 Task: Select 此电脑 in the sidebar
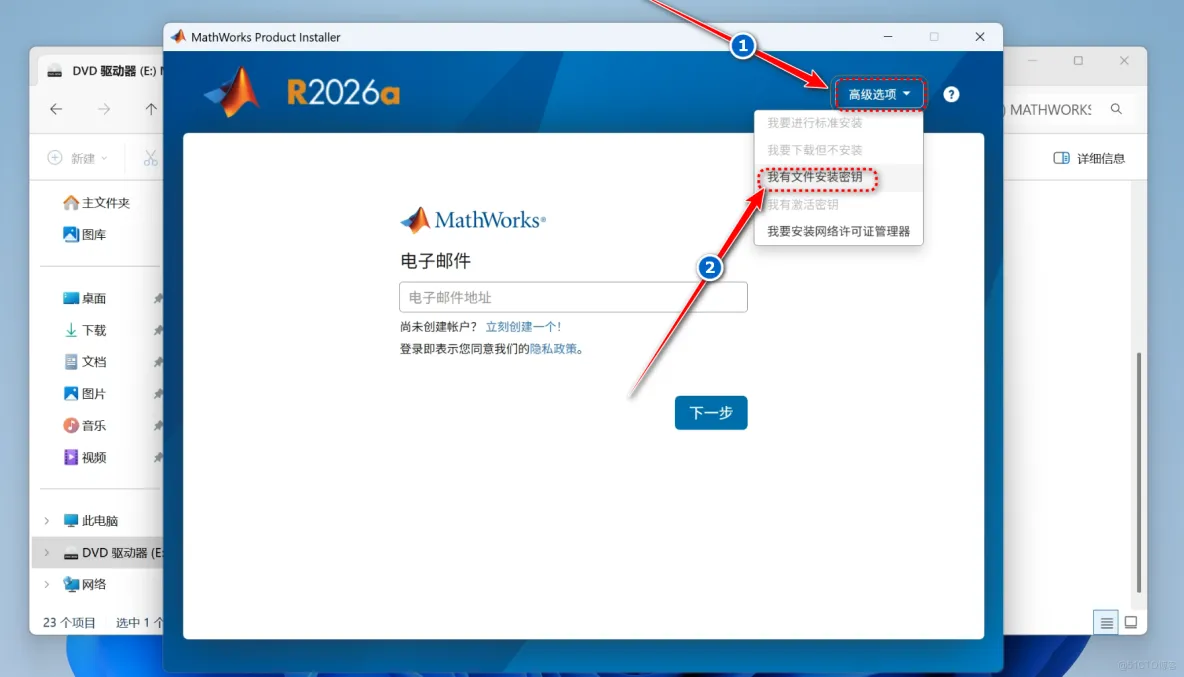[91, 521]
